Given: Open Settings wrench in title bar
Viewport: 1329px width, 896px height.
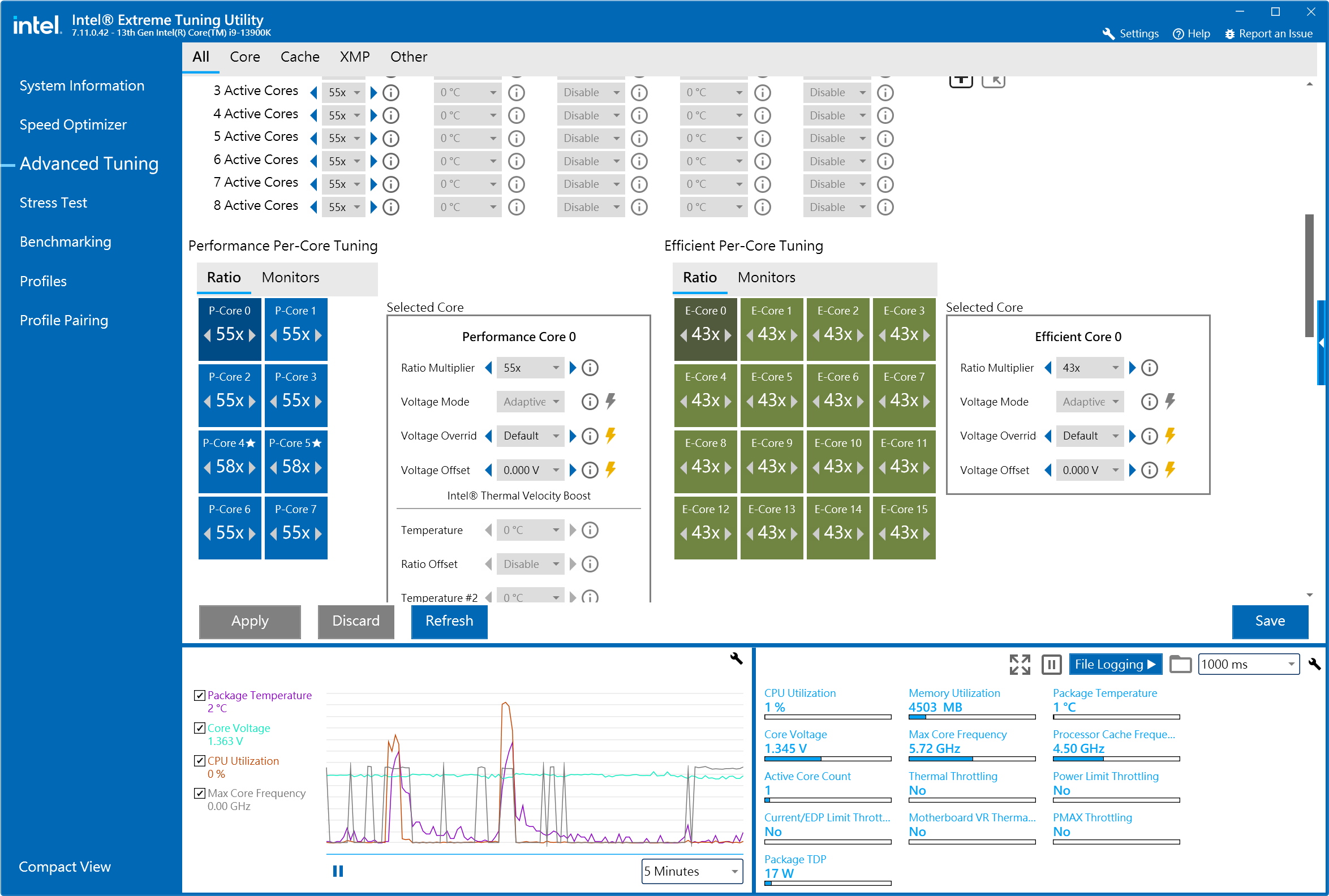Looking at the screenshot, I should pyautogui.click(x=1108, y=34).
